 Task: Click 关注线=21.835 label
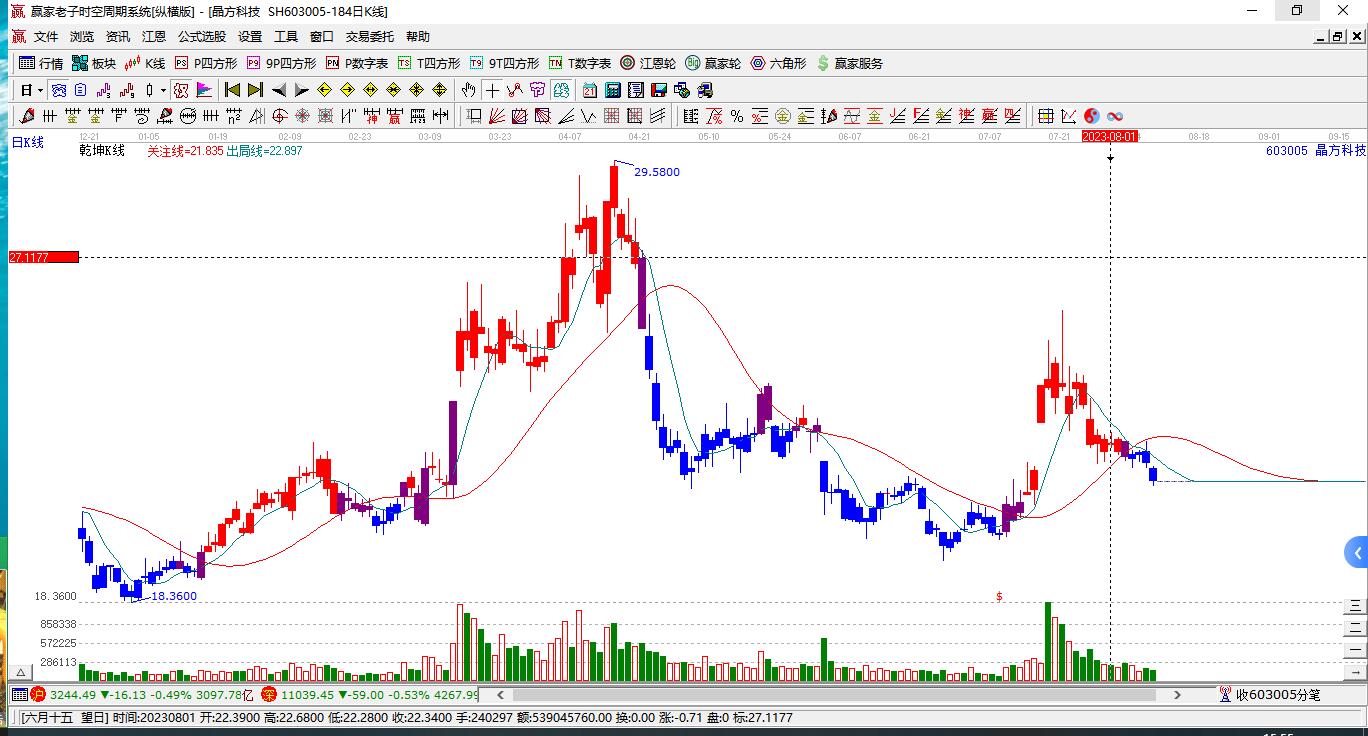(x=185, y=151)
